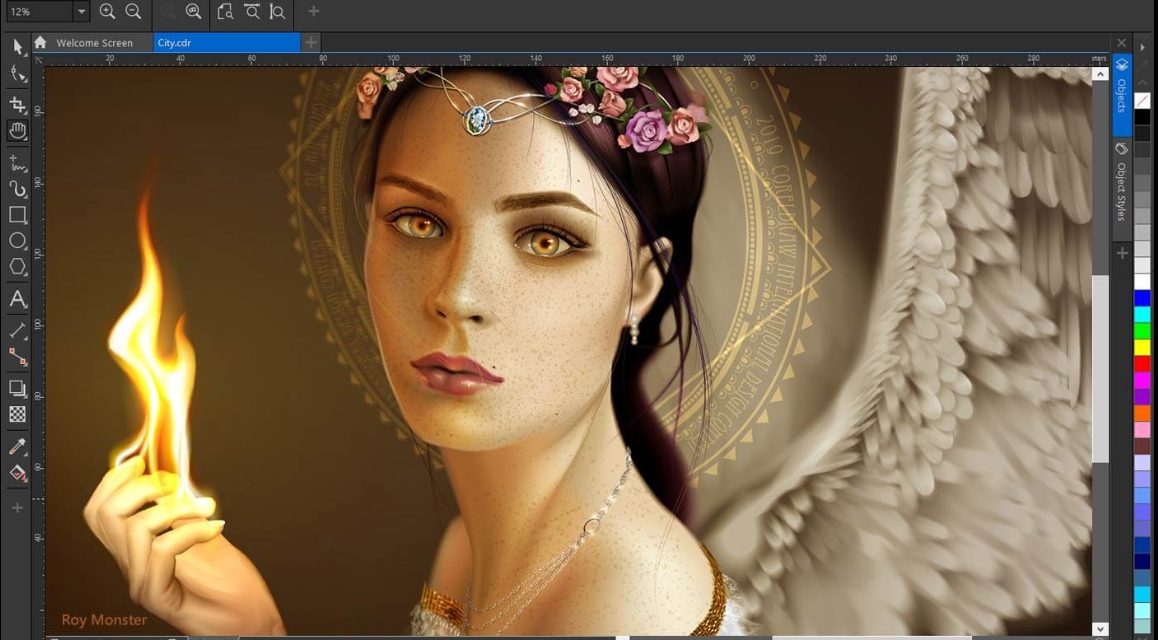Select the Polygon tool
Viewport: 1158px width, 640px height.
point(18,266)
